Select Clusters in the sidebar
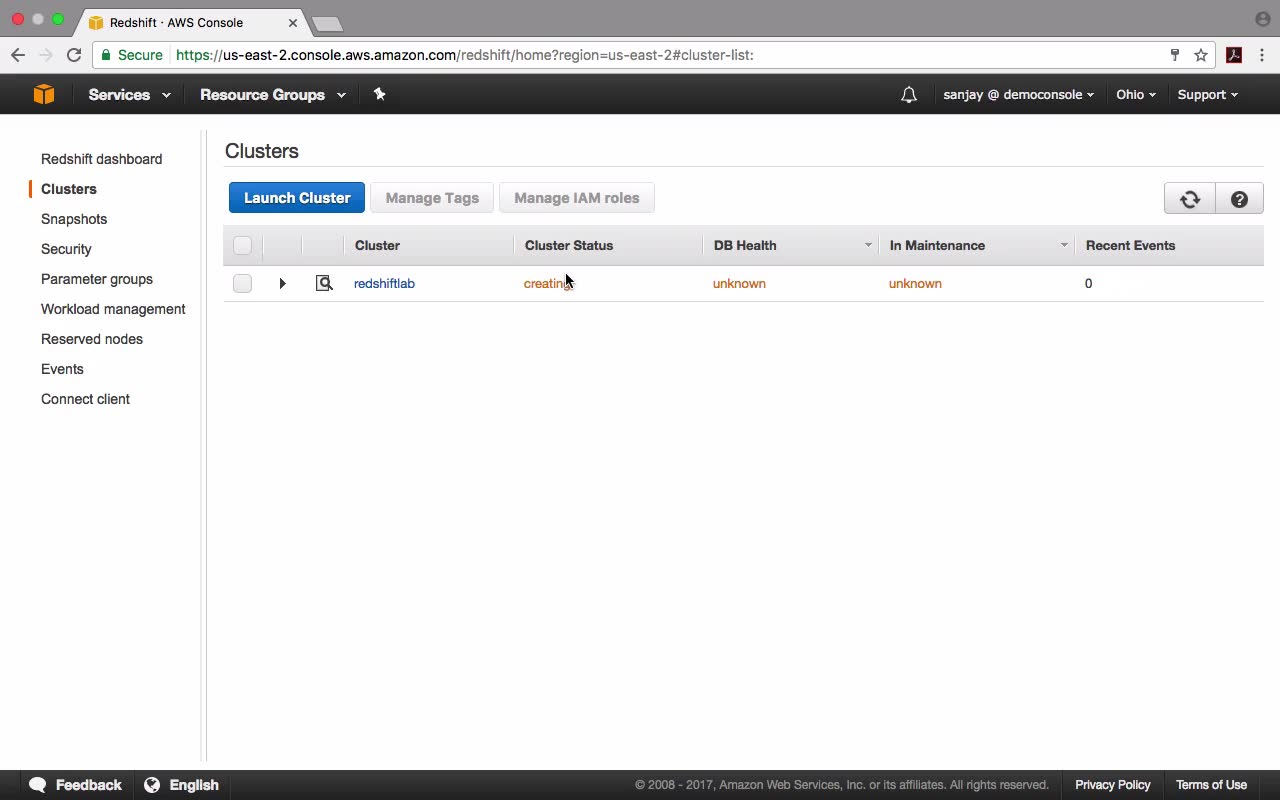Screen dimensions: 1280x800 (x=69, y=189)
